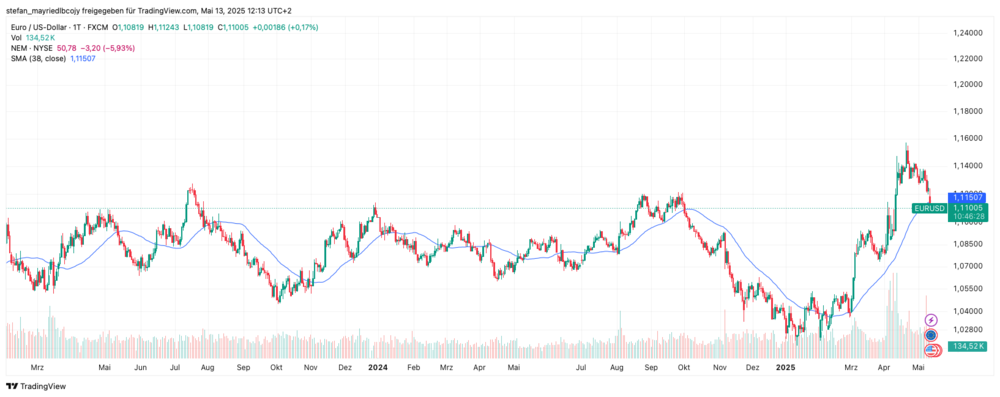Select the NEM · NYSE legend row

click(x=72, y=48)
